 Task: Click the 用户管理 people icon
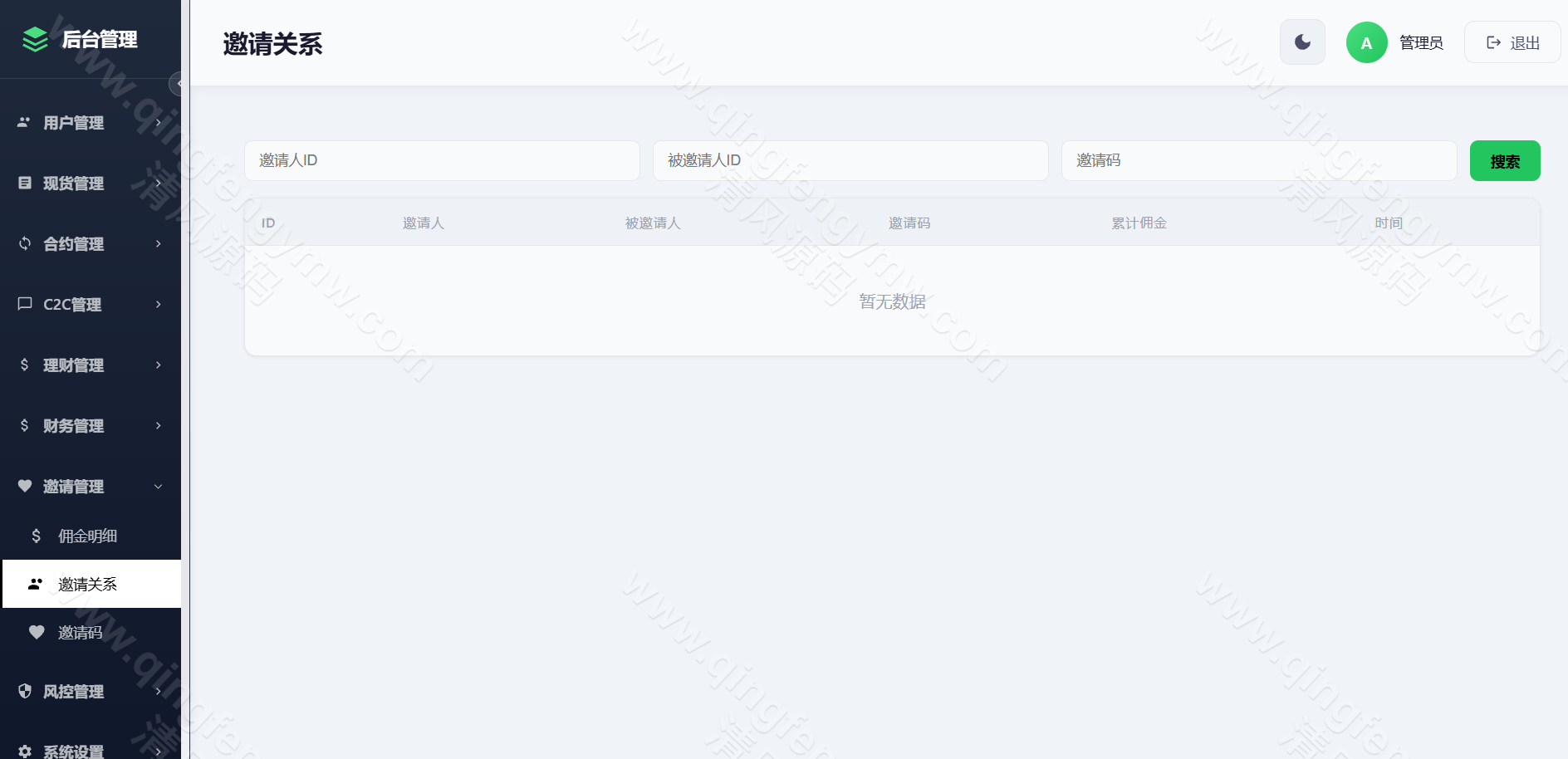coord(24,122)
